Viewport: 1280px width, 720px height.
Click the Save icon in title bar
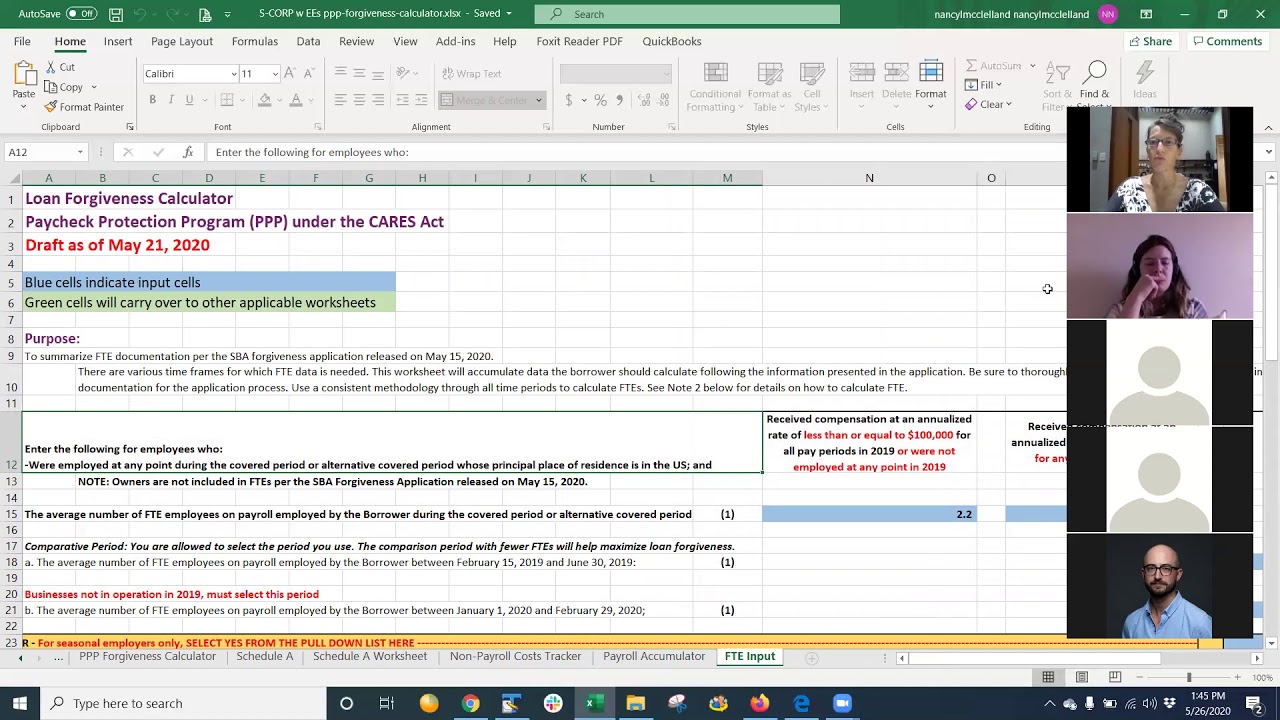pos(116,14)
